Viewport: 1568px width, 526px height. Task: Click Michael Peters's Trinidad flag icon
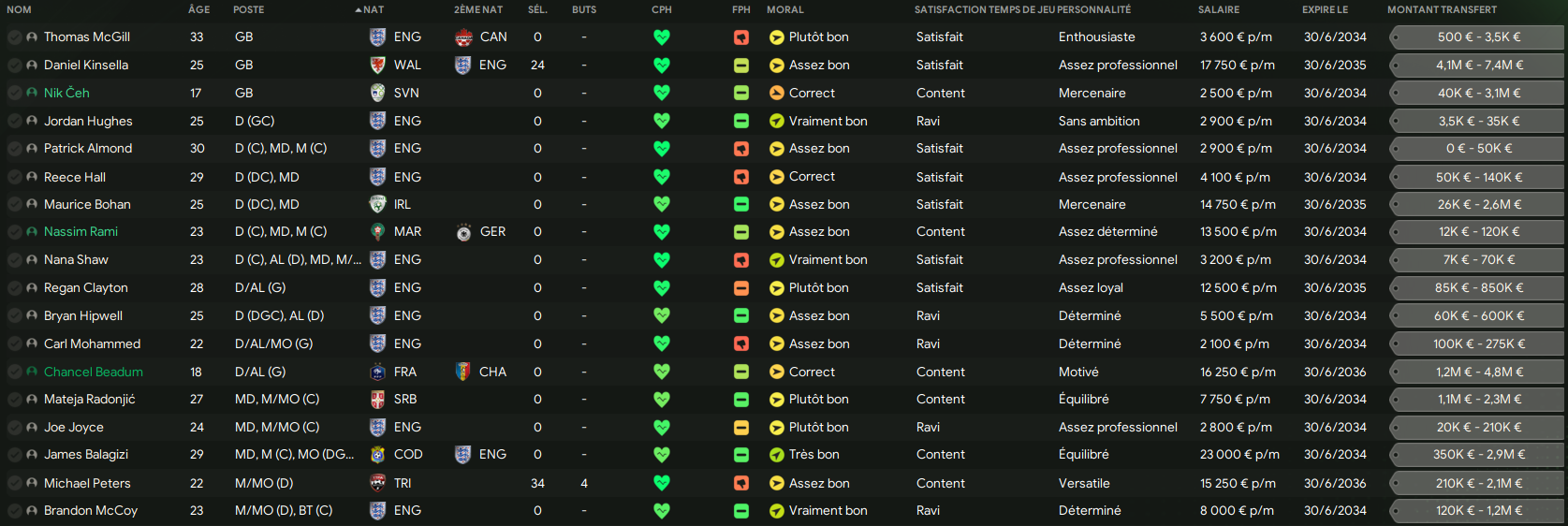(x=377, y=483)
